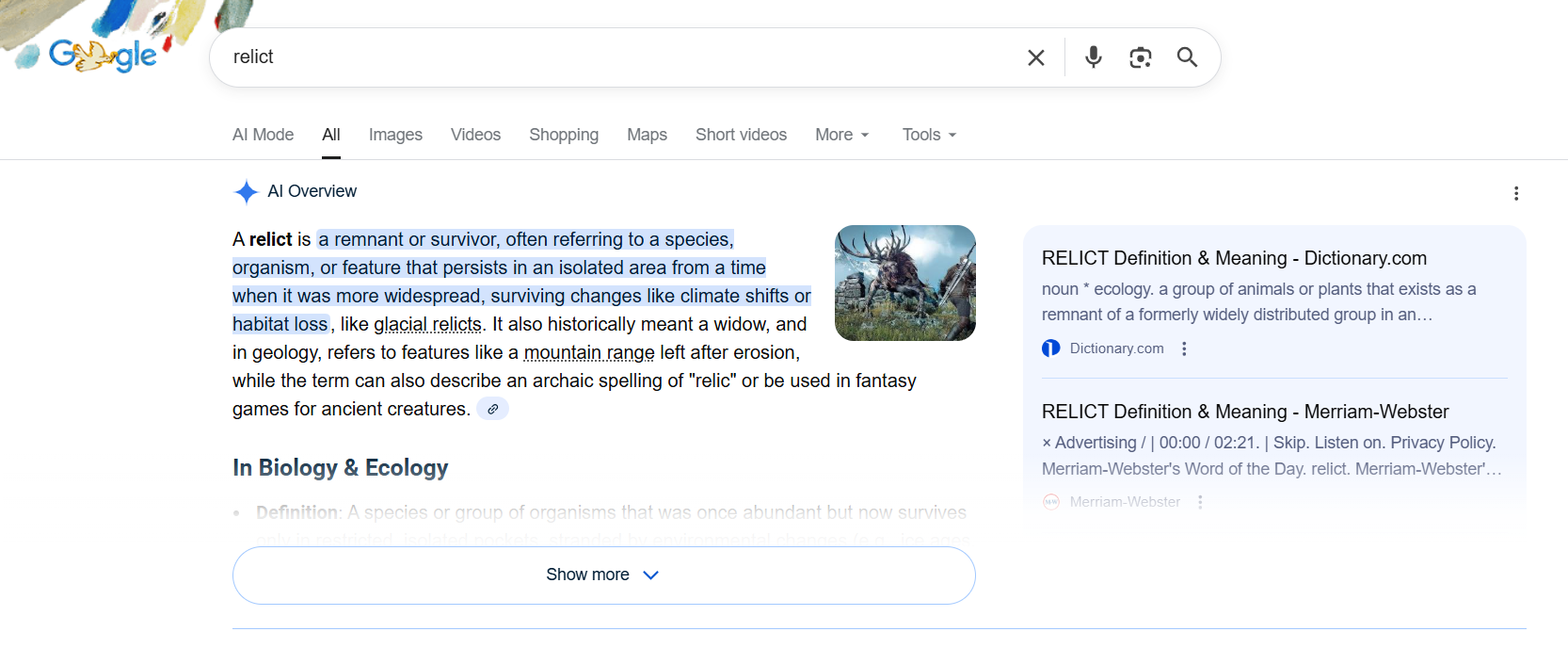Open Dictionary.com result three-dot menu
The image size is (1568, 648).
(x=1184, y=348)
